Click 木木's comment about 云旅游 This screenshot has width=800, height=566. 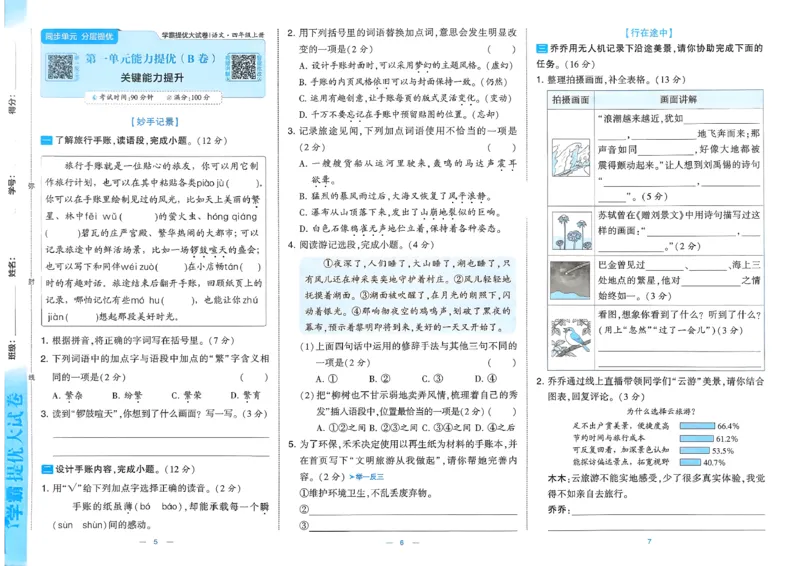656,486
